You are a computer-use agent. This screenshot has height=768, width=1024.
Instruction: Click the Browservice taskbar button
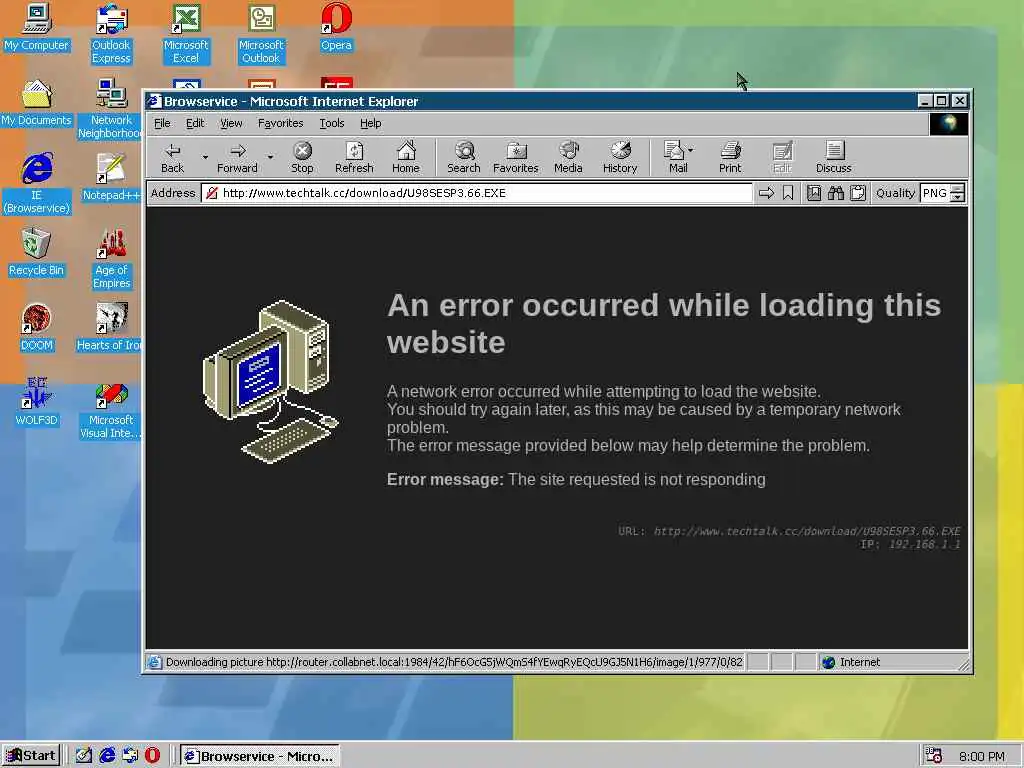point(260,756)
